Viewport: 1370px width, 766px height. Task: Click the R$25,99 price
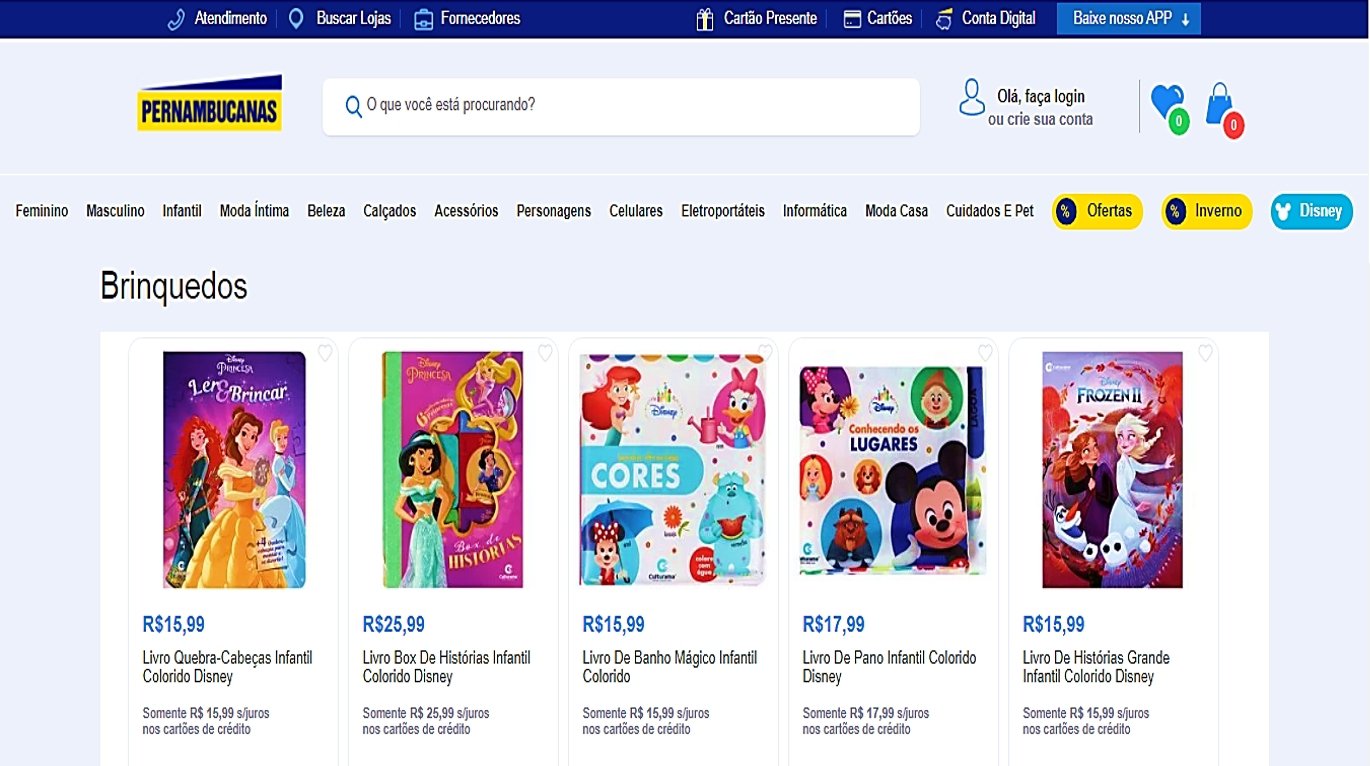(394, 625)
